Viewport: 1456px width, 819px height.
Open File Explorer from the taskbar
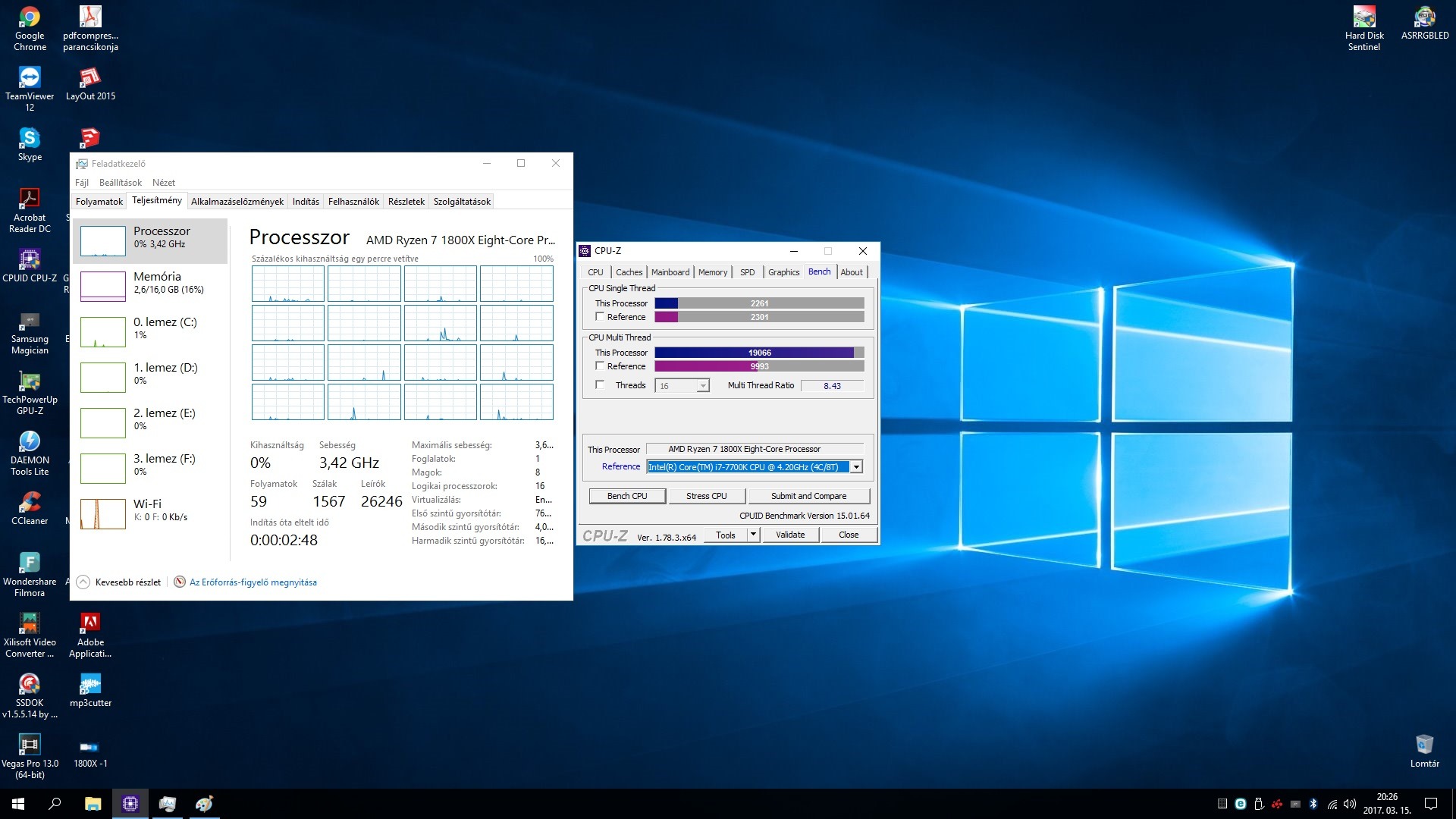93,804
